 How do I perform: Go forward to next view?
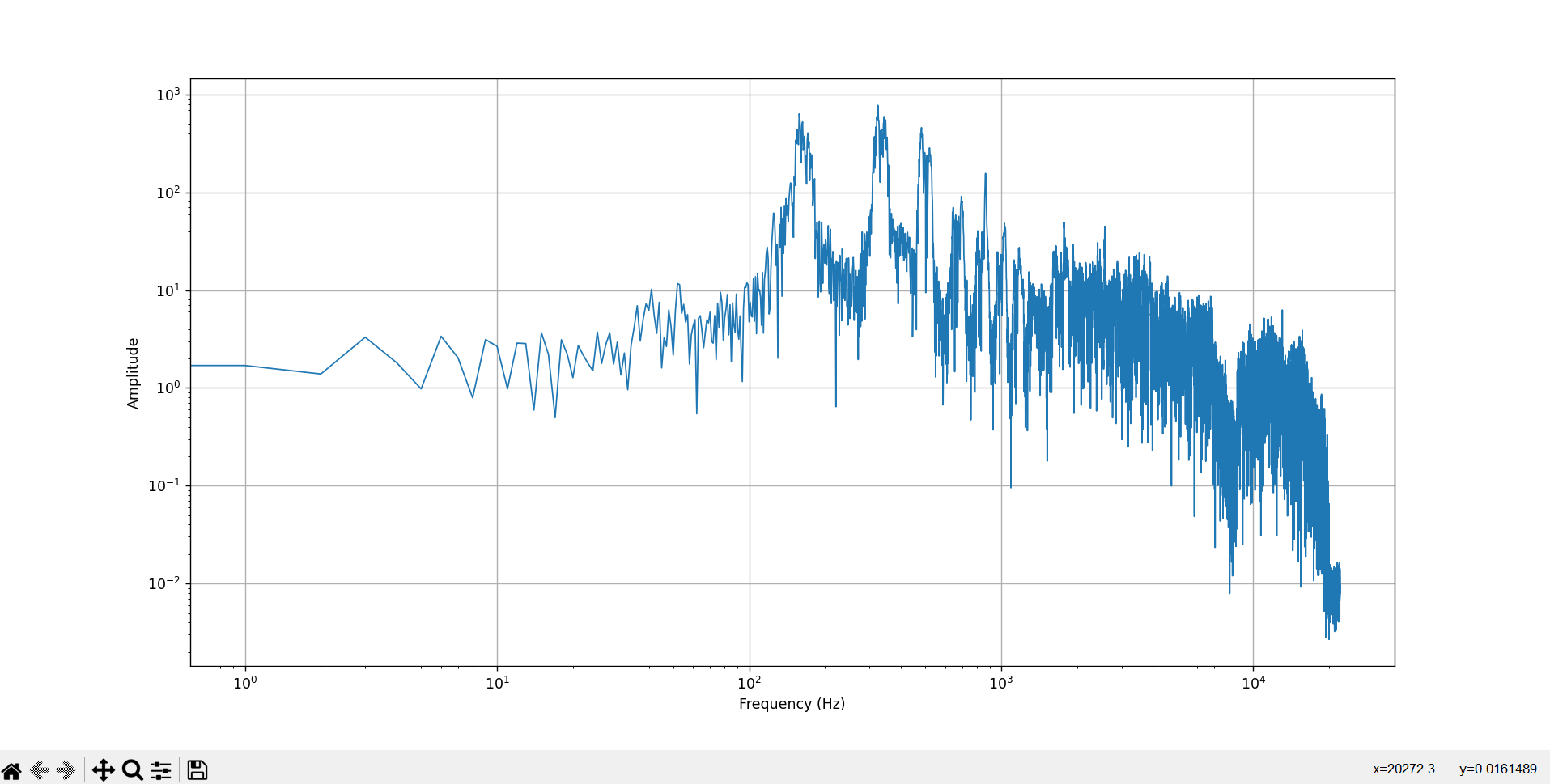click(66, 770)
